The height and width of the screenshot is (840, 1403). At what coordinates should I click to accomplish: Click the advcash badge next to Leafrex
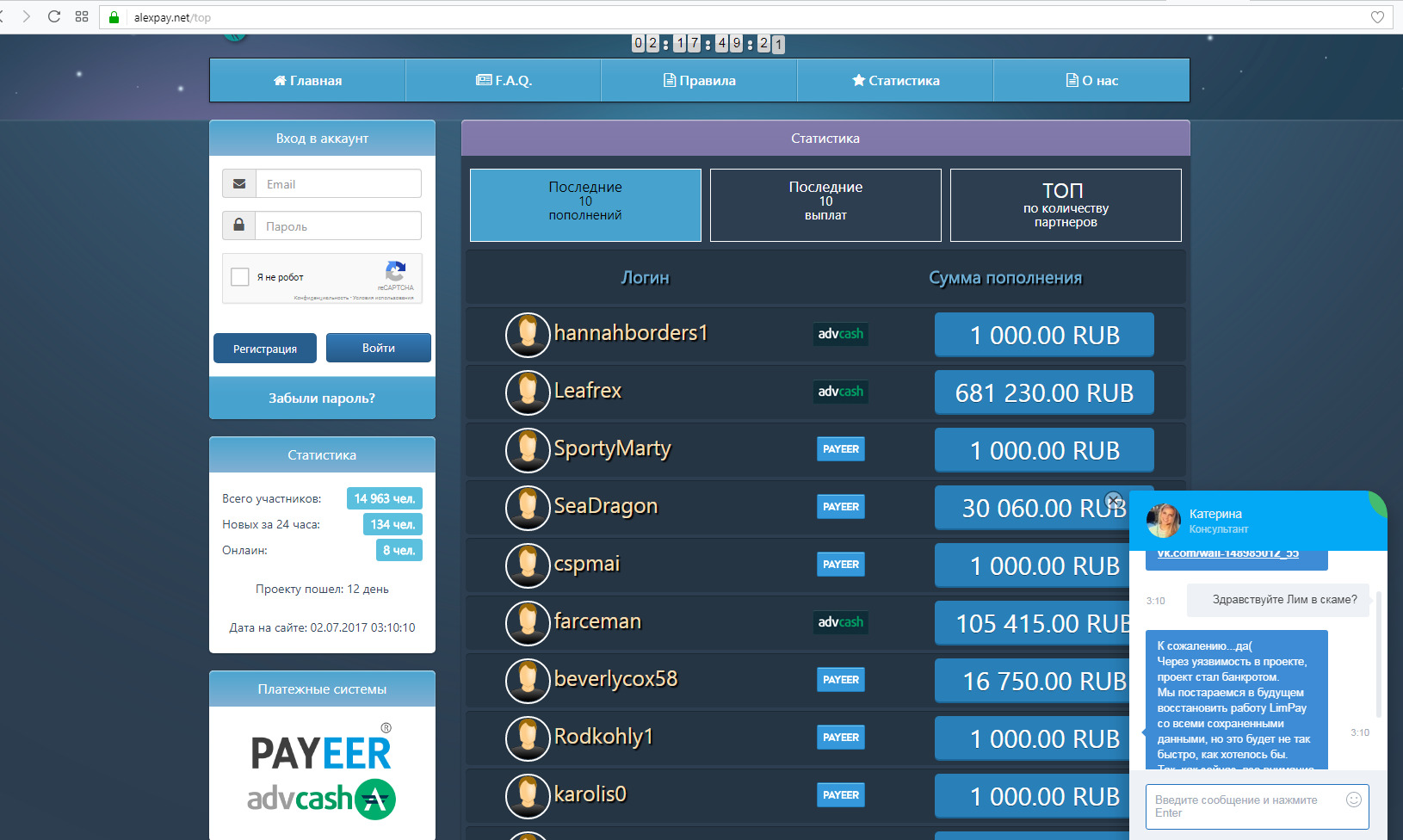click(840, 392)
